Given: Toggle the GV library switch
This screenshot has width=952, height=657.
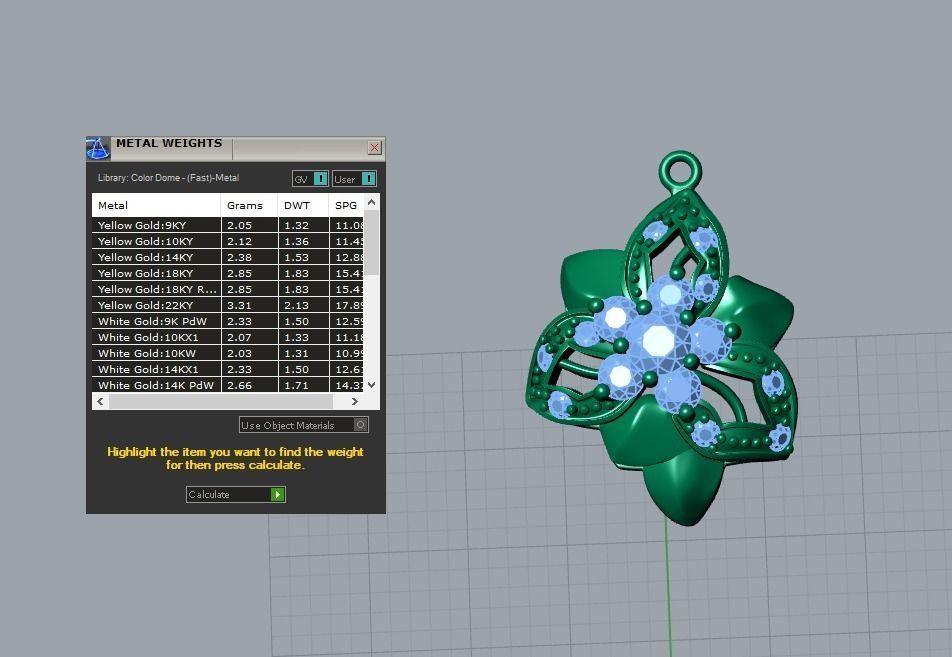Looking at the screenshot, I should 310,179.
